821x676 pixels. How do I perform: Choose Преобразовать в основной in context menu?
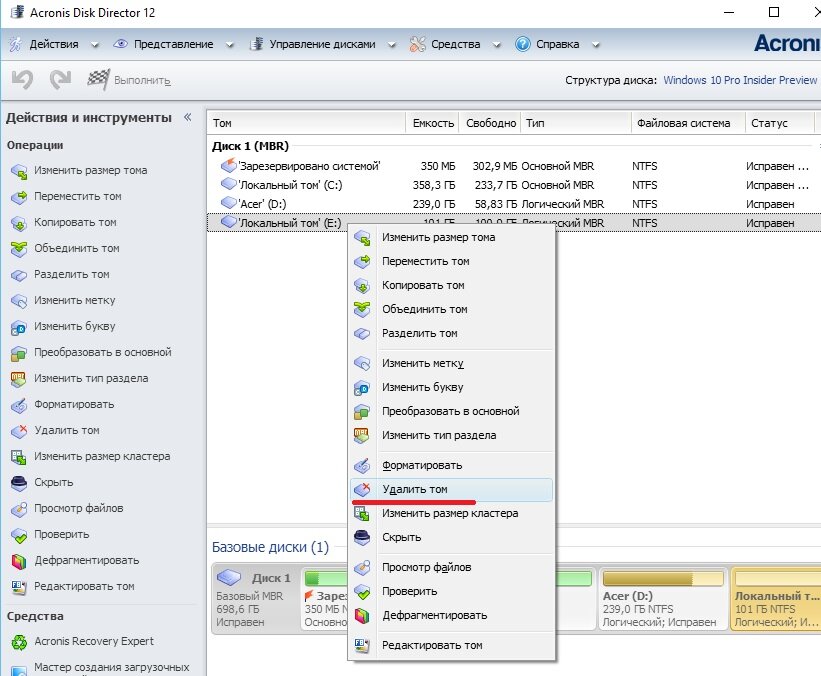[451, 412]
